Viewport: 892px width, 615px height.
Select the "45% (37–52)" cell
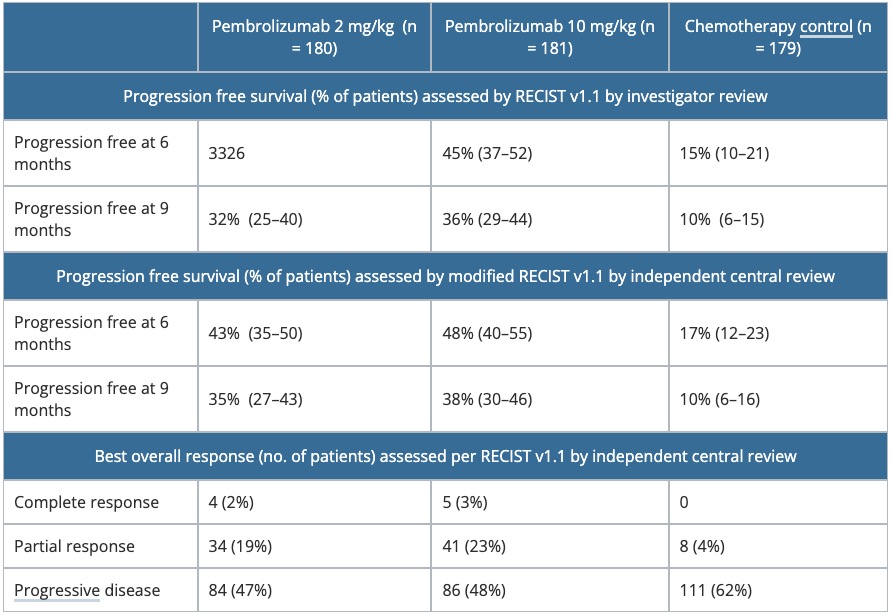pyautogui.click(x=490, y=153)
